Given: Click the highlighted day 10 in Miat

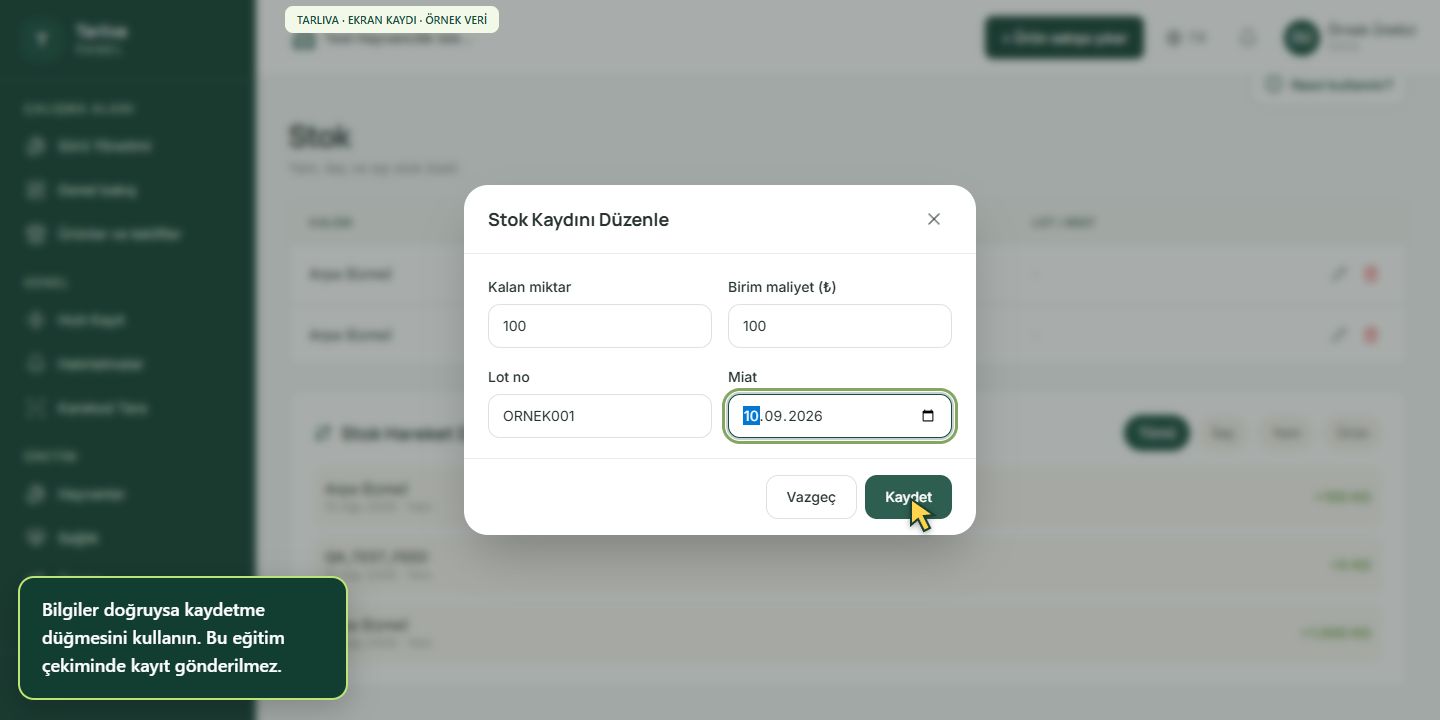Looking at the screenshot, I should pos(751,416).
